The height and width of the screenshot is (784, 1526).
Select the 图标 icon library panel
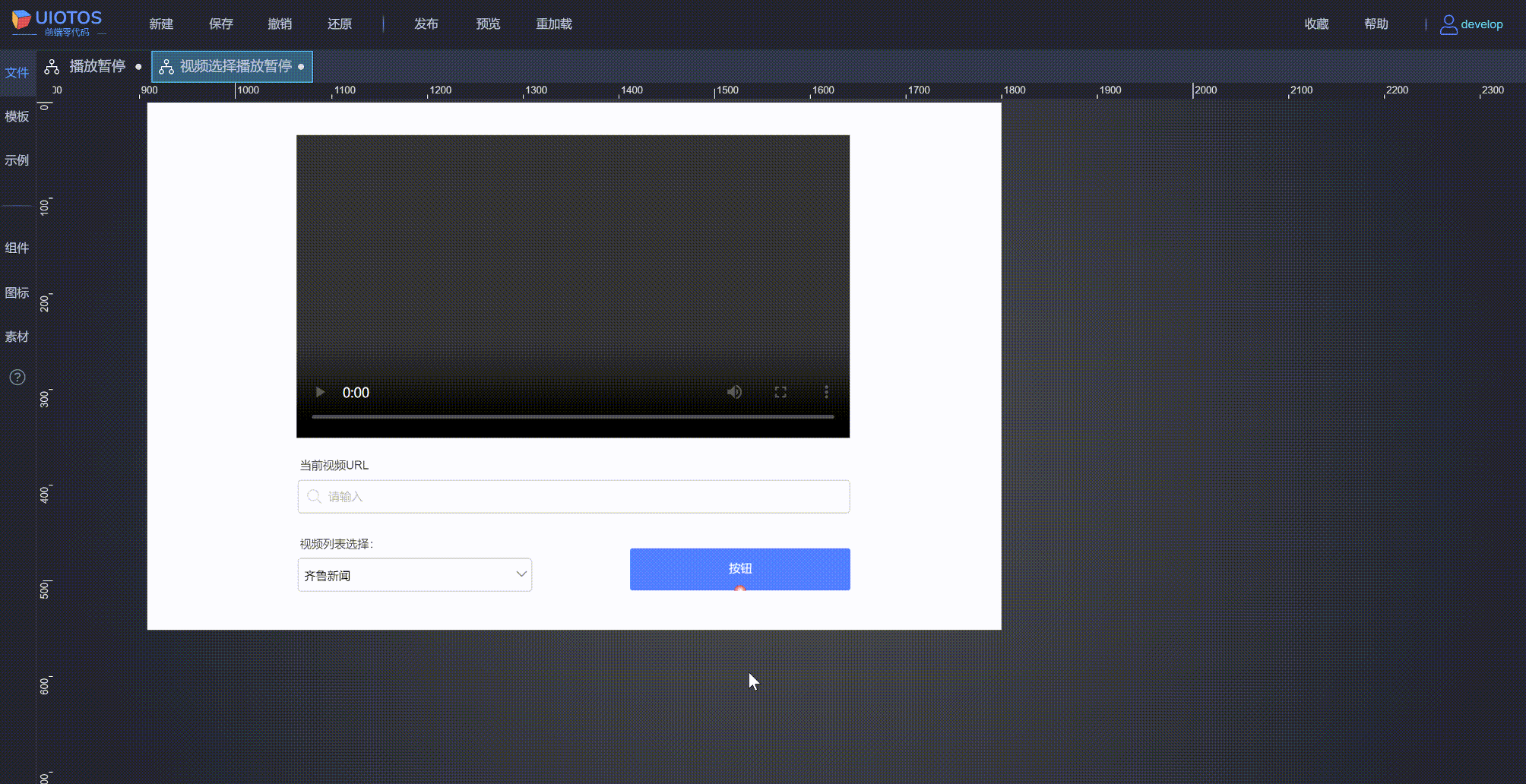coord(17,292)
